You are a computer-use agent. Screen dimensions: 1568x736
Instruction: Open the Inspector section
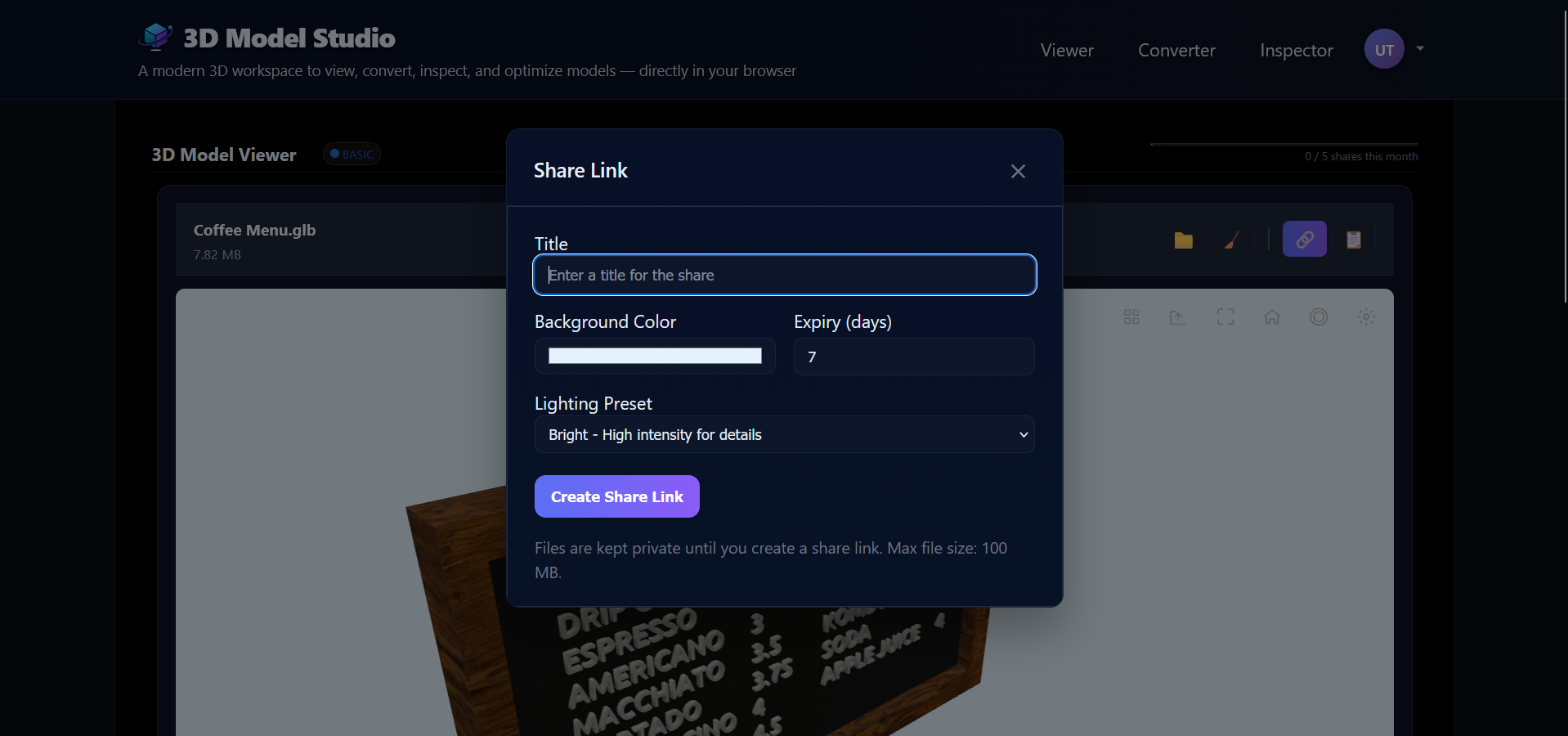1296,50
